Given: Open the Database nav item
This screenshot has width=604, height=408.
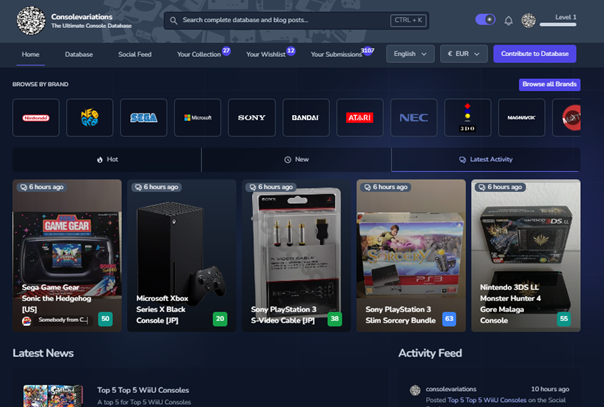Looking at the screenshot, I should (x=79, y=54).
